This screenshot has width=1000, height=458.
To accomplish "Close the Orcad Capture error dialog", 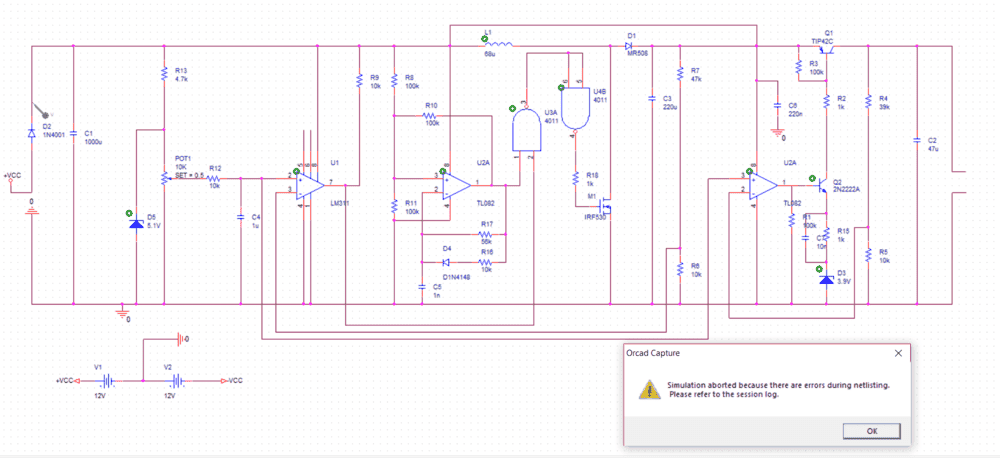I will tap(898, 353).
